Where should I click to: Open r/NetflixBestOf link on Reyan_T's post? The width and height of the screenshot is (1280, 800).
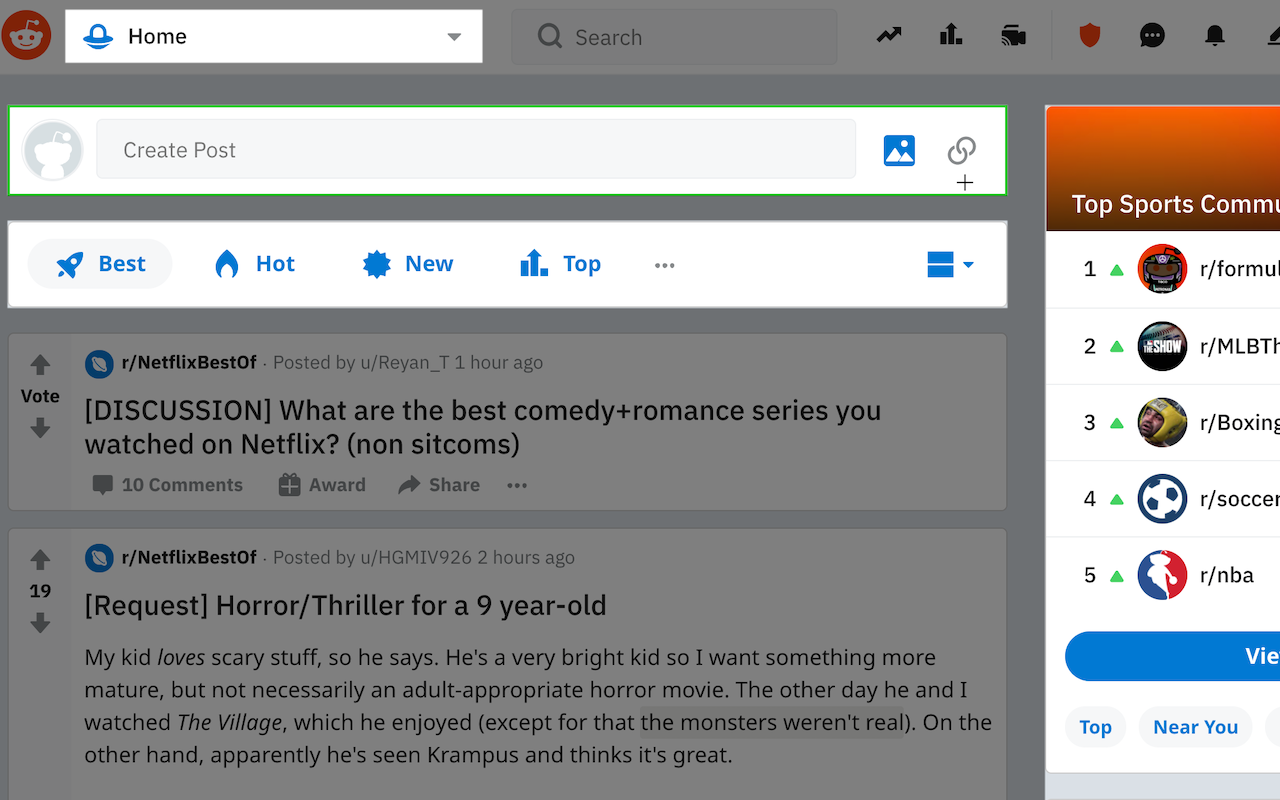(x=189, y=362)
